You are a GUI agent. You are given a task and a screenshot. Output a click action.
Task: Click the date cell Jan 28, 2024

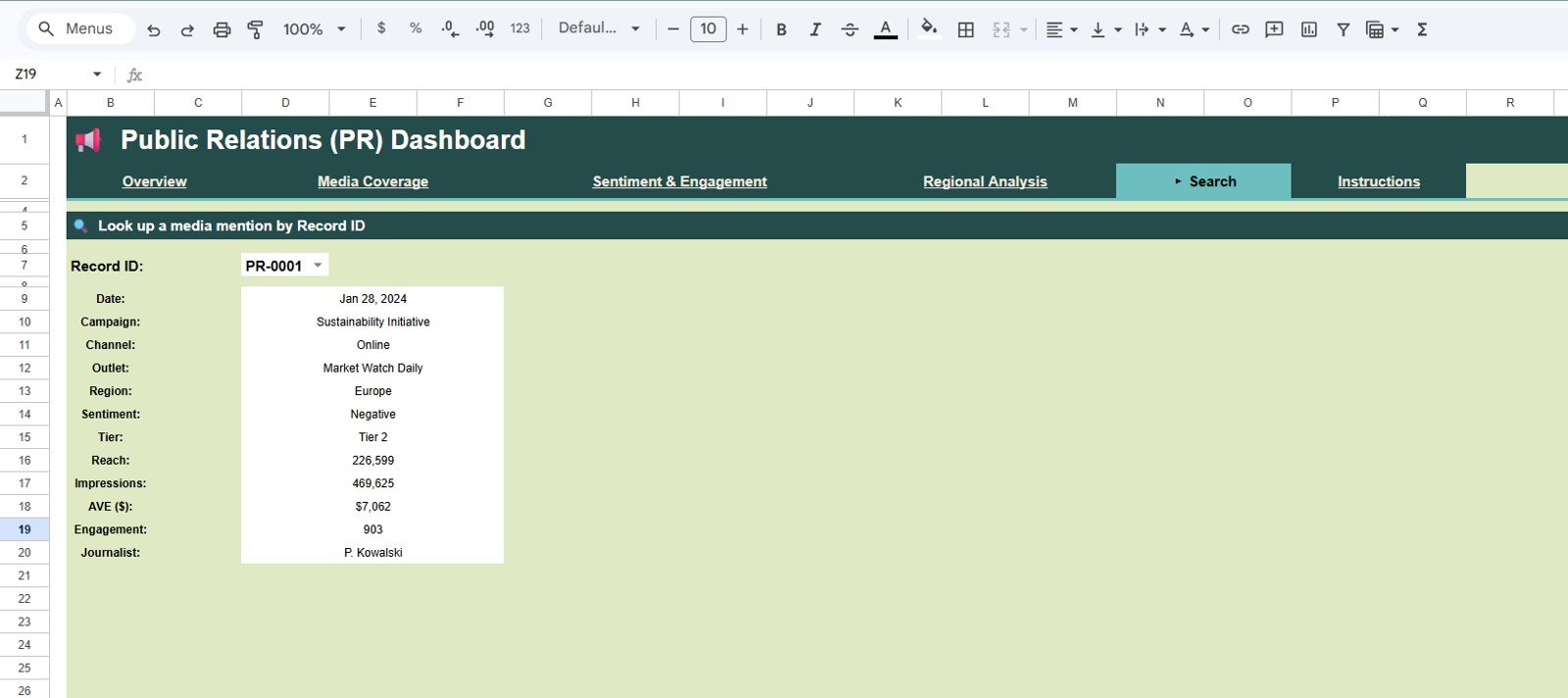(x=372, y=299)
